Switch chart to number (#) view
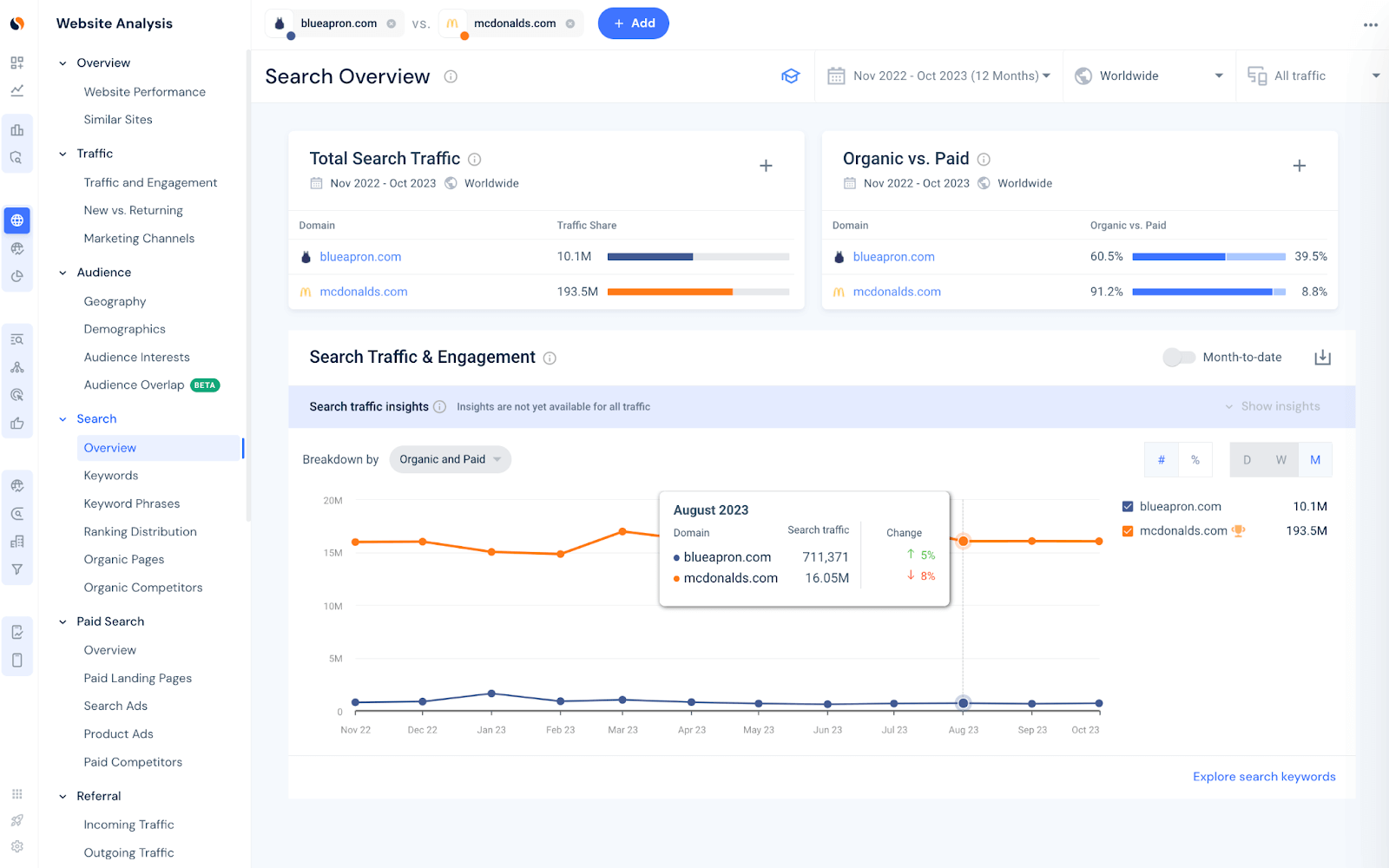The width and height of the screenshot is (1389, 868). tap(1162, 460)
